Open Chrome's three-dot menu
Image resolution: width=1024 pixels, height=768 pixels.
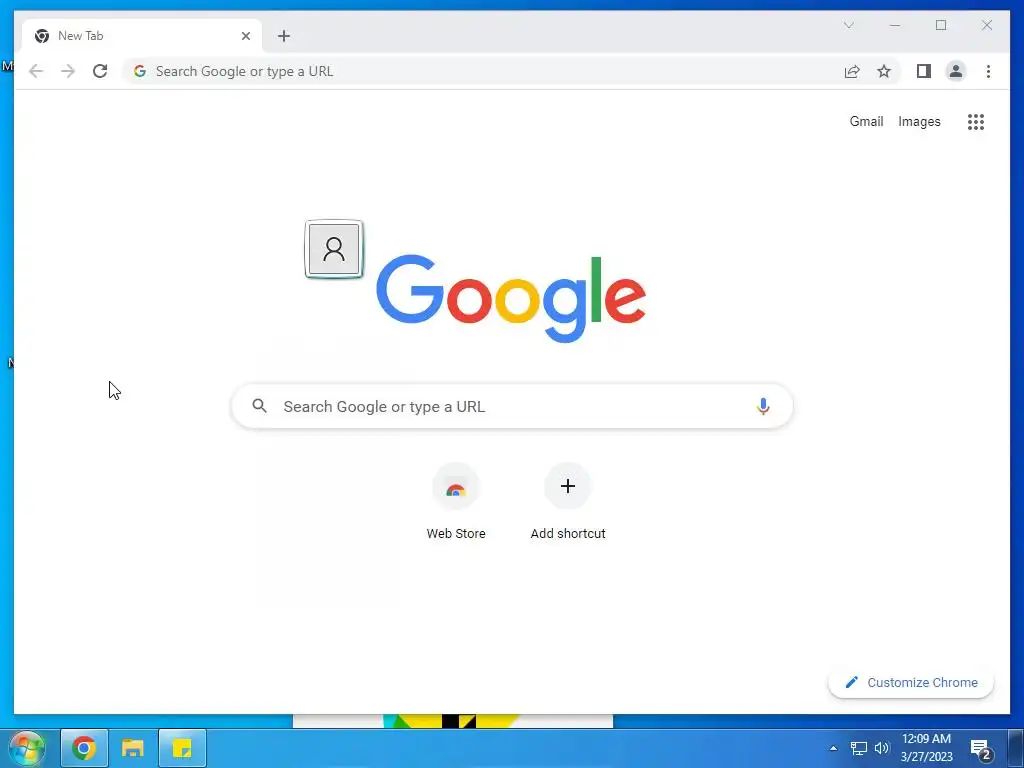pyautogui.click(x=988, y=71)
